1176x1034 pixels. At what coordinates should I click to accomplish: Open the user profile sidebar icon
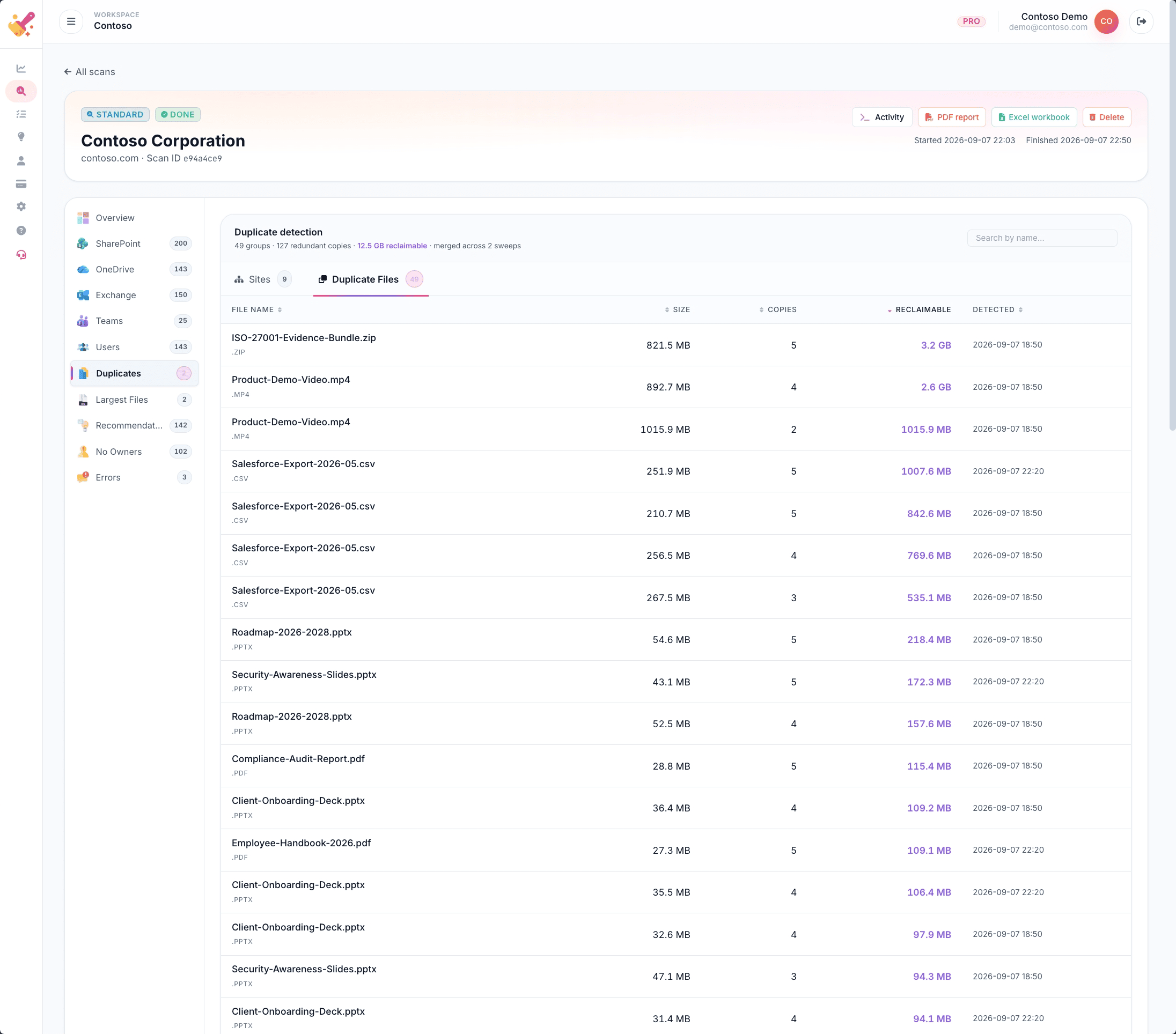click(x=21, y=160)
